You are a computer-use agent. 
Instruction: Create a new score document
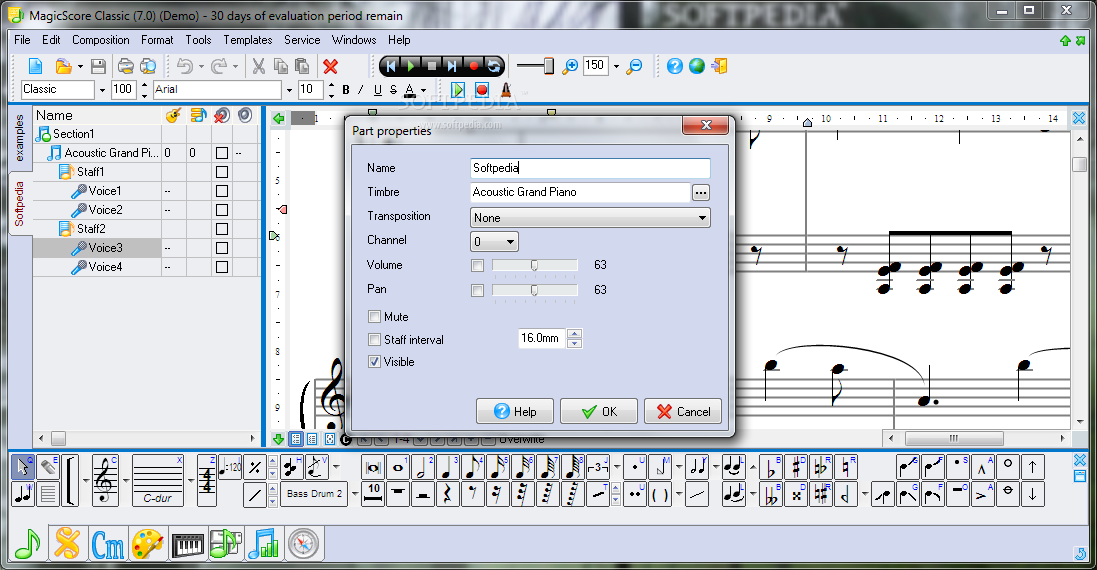(x=35, y=66)
